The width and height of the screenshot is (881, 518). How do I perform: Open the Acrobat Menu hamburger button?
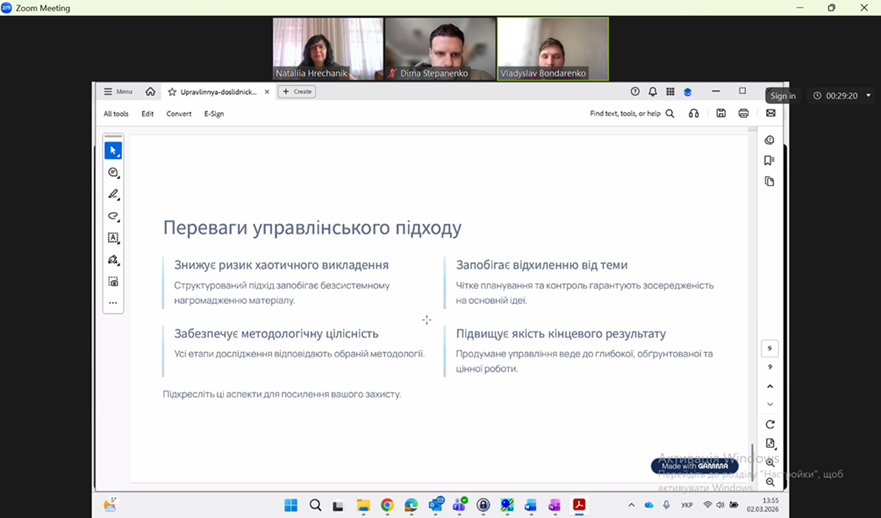tap(118, 92)
